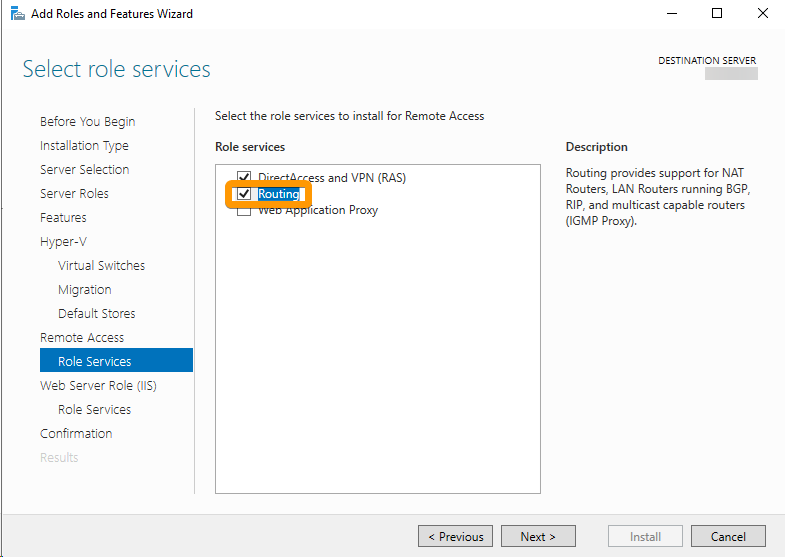Viewport: 785px width, 557px height.
Task: Click the wizard icon in title bar
Action: click(x=17, y=14)
